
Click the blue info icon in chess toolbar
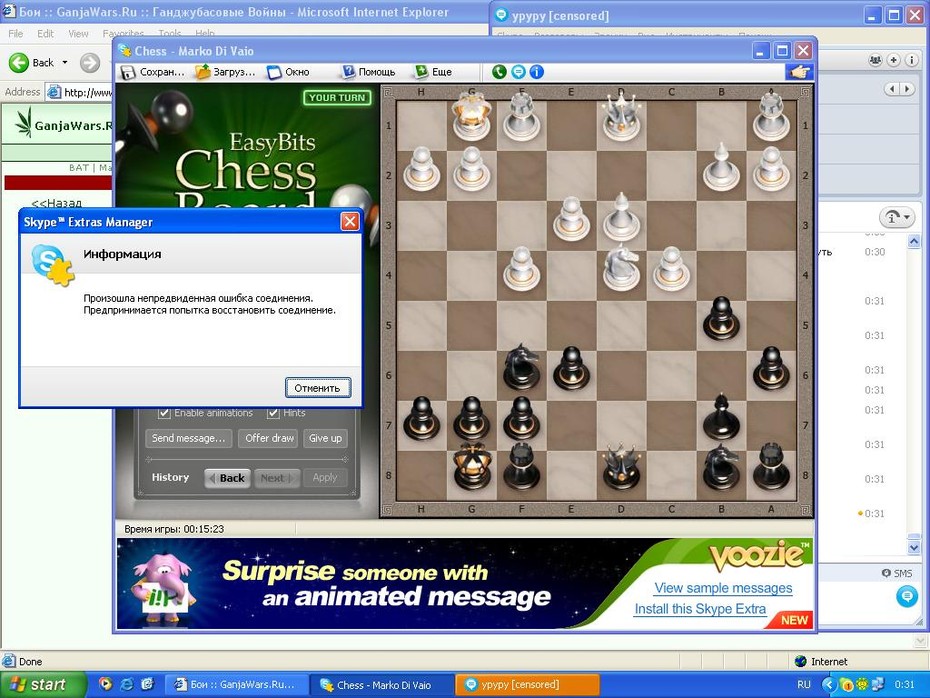(536, 72)
